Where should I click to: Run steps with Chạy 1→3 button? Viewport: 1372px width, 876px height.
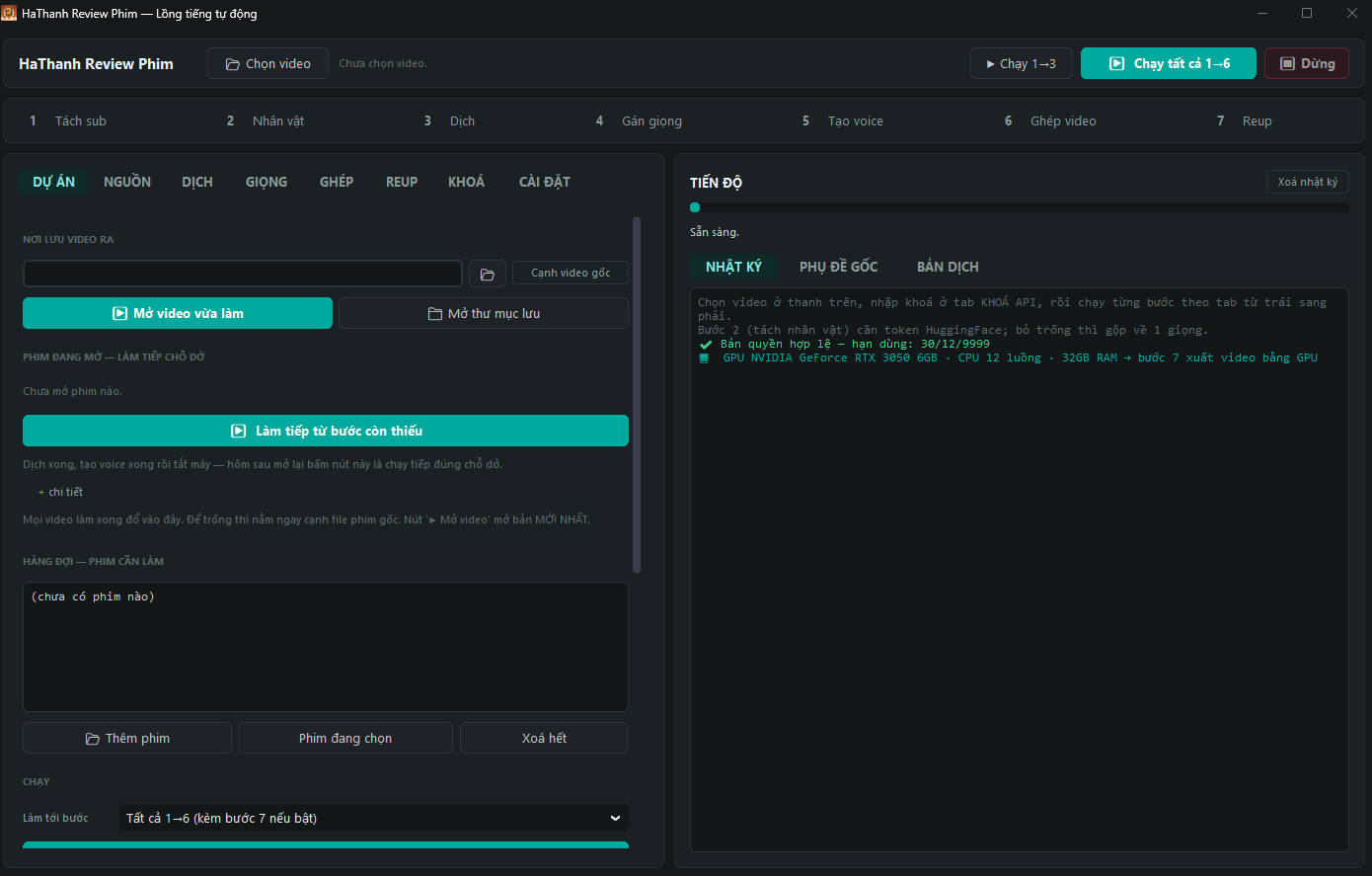click(1021, 63)
